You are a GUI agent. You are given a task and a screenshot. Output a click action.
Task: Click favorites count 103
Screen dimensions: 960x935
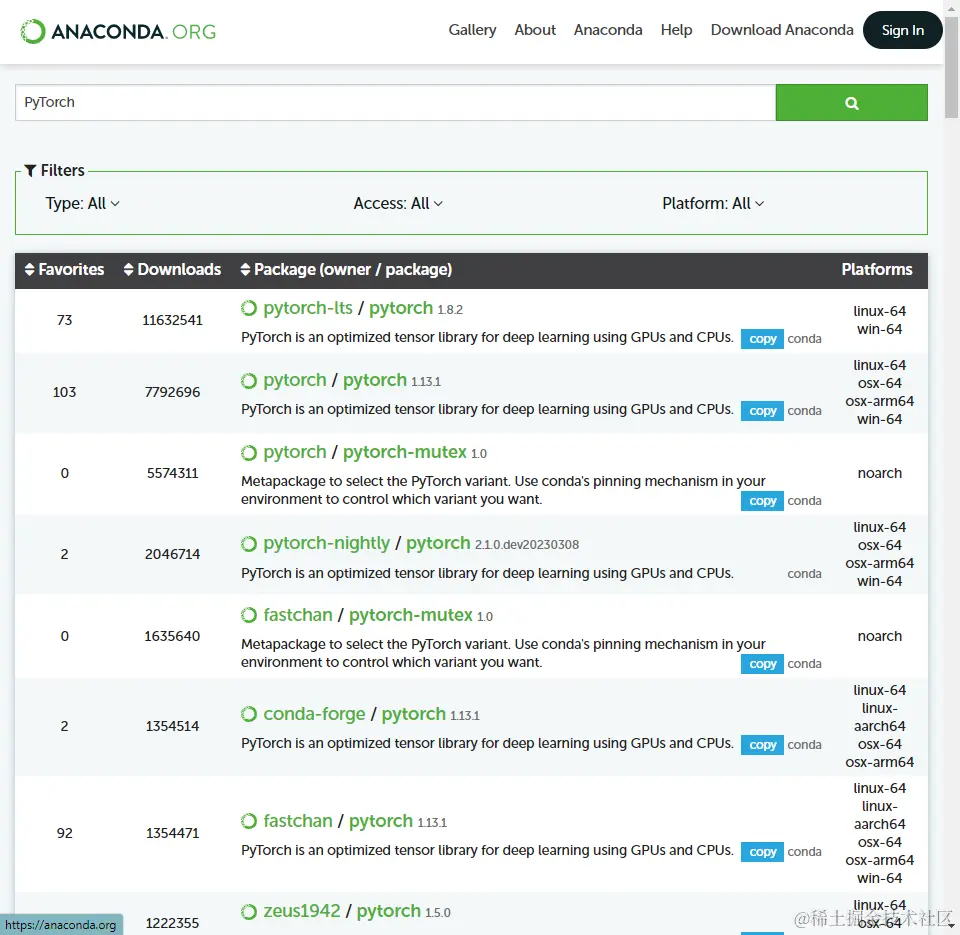pos(64,392)
